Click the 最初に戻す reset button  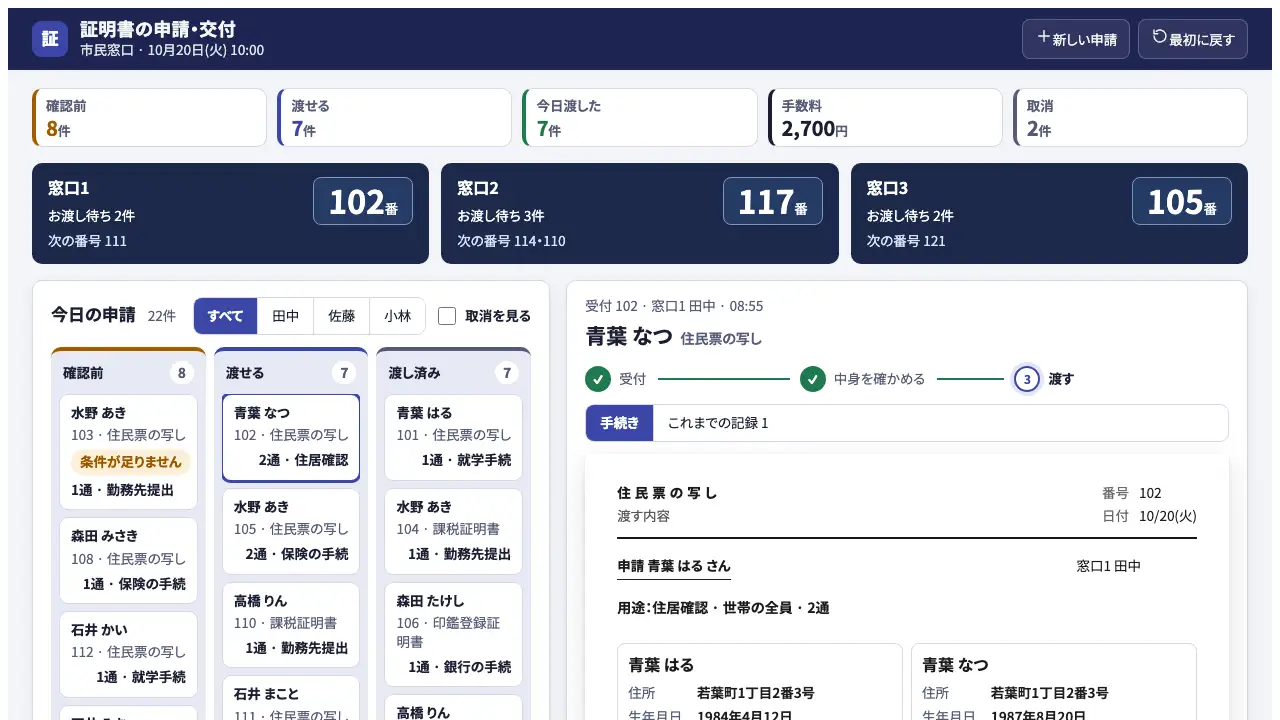coord(1193,39)
